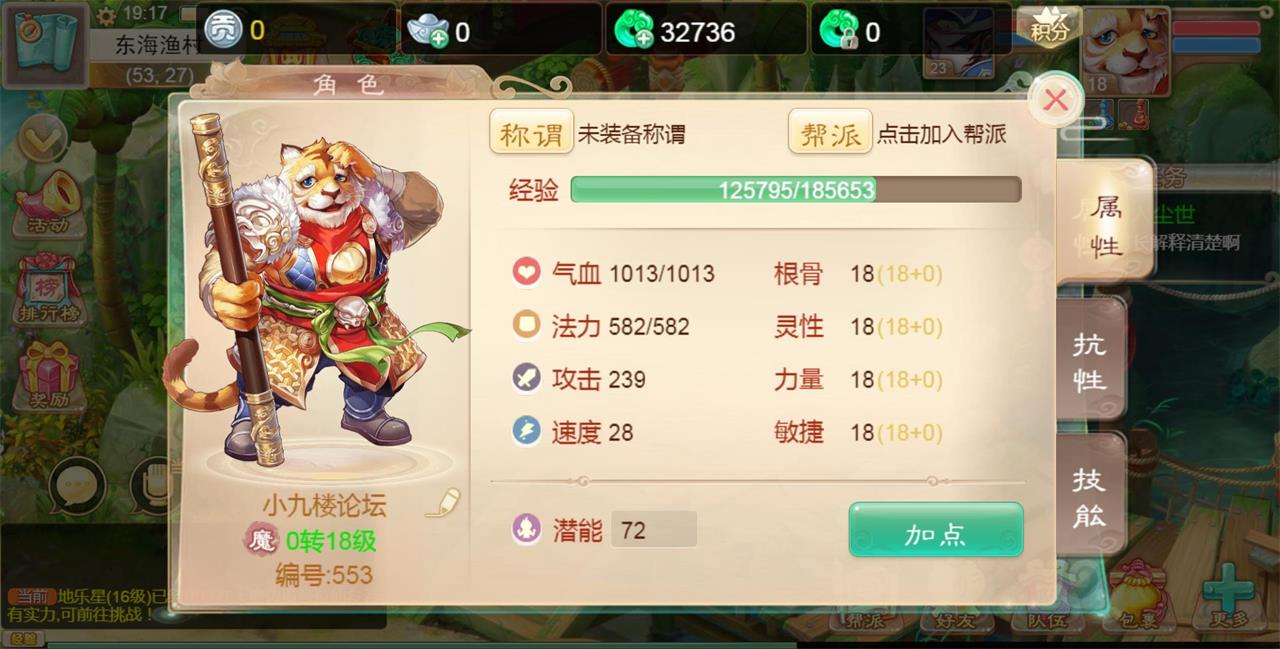Screen dimensions: 1280x649
Task: Collapse the checkmark arrow on left sidebar
Action: pos(42,140)
